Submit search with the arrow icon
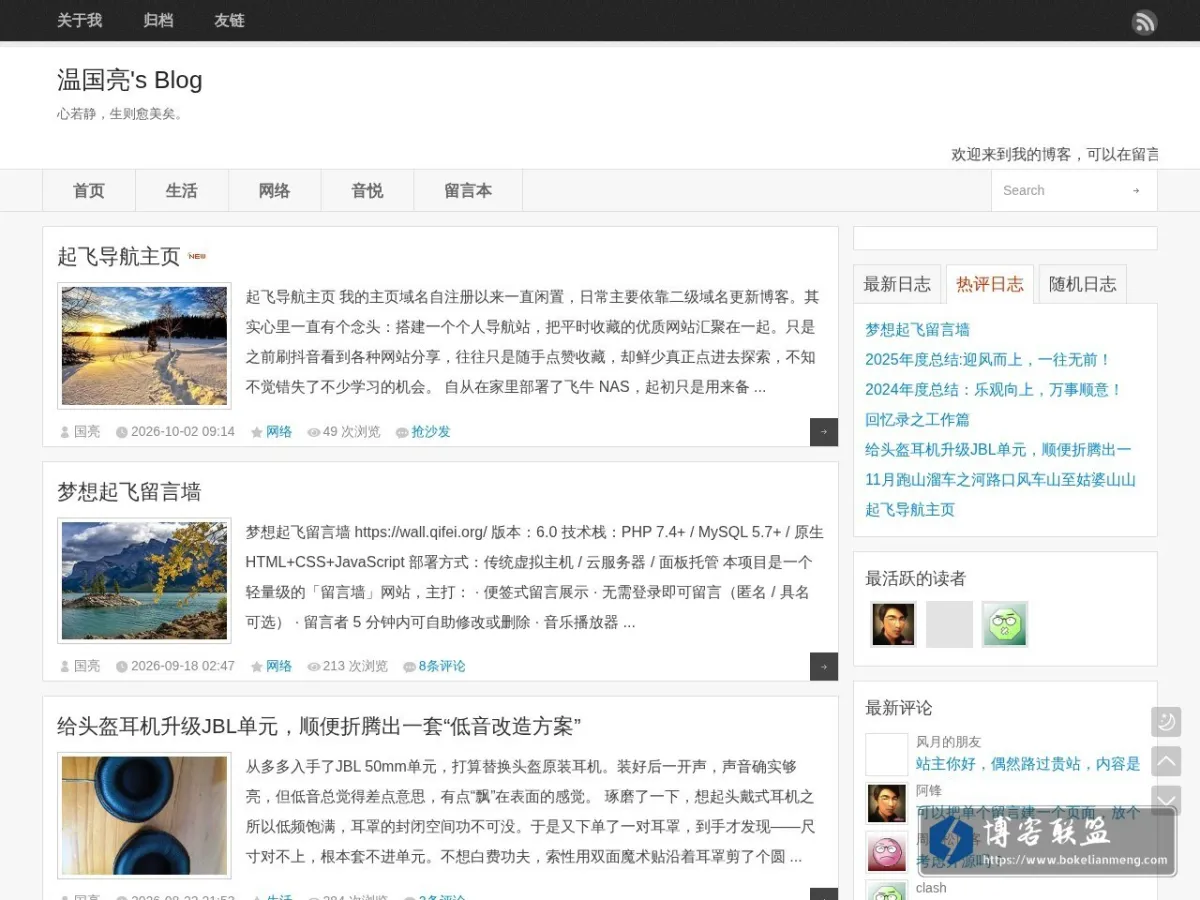The width and height of the screenshot is (1200, 900). coord(1136,190)
